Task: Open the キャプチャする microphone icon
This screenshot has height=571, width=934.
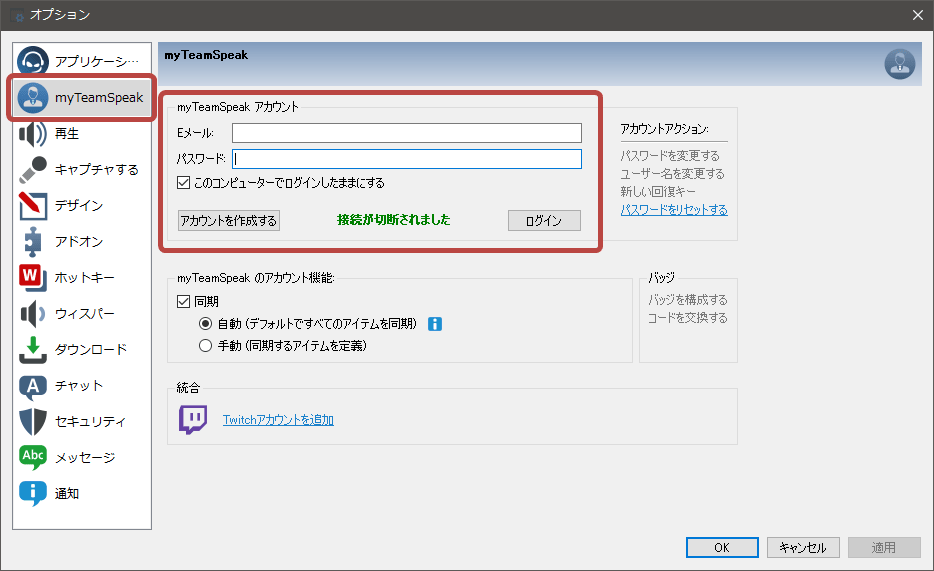Action: [x=33, y=170]
